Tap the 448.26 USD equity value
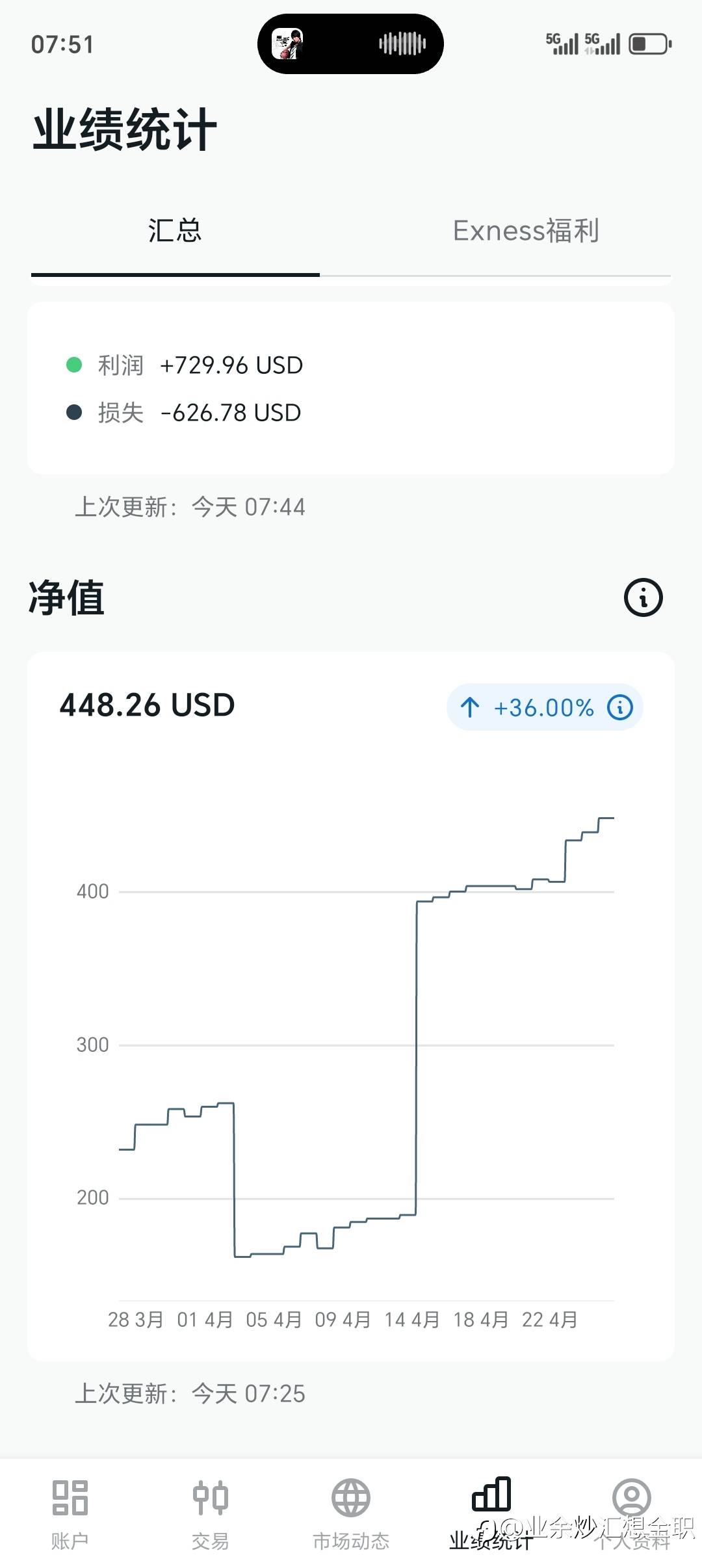 (x=147, y=705)
